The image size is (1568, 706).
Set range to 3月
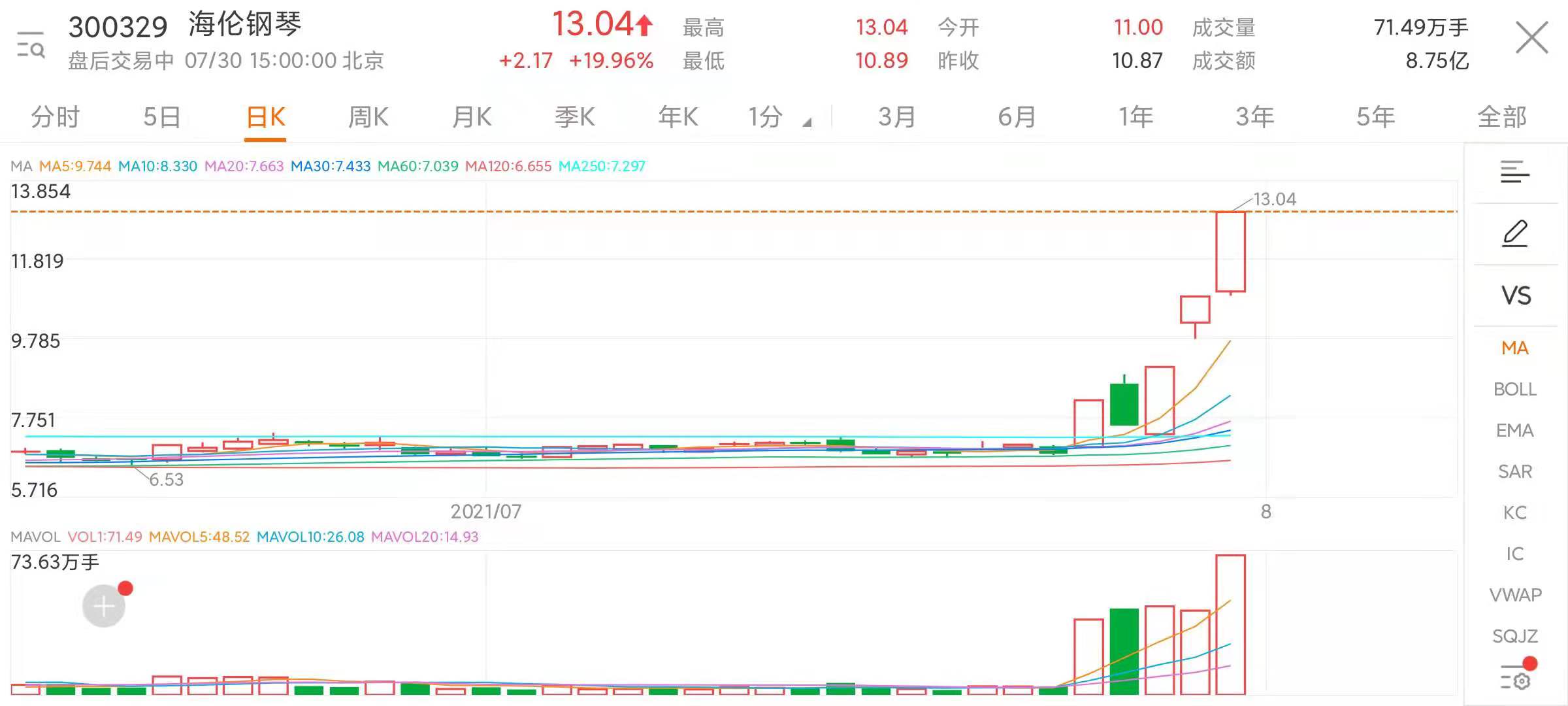point(896,117)
